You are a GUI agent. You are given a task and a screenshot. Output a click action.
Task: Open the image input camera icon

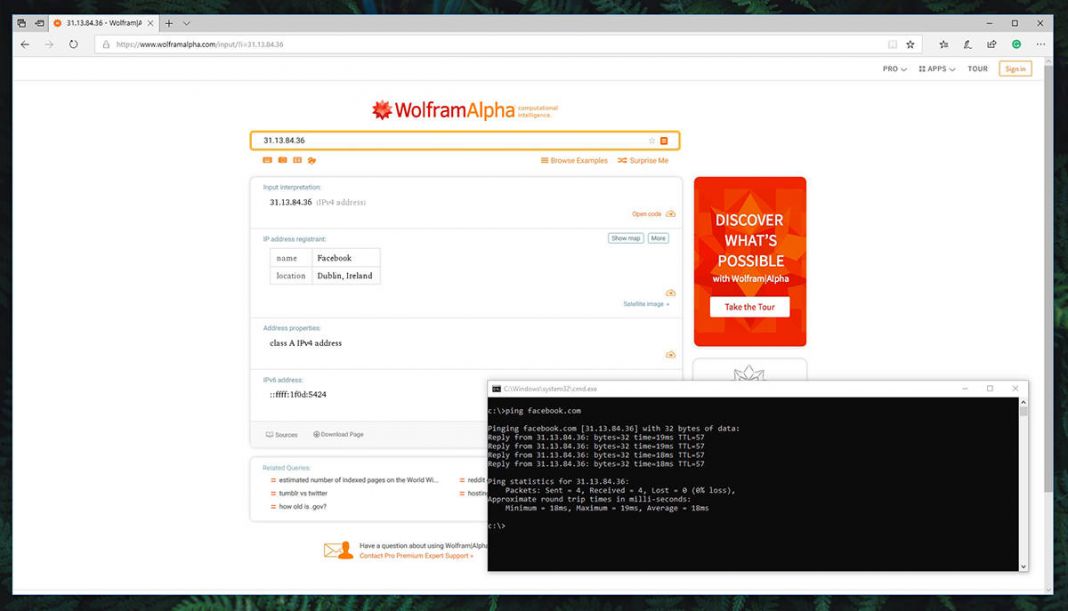282,160
